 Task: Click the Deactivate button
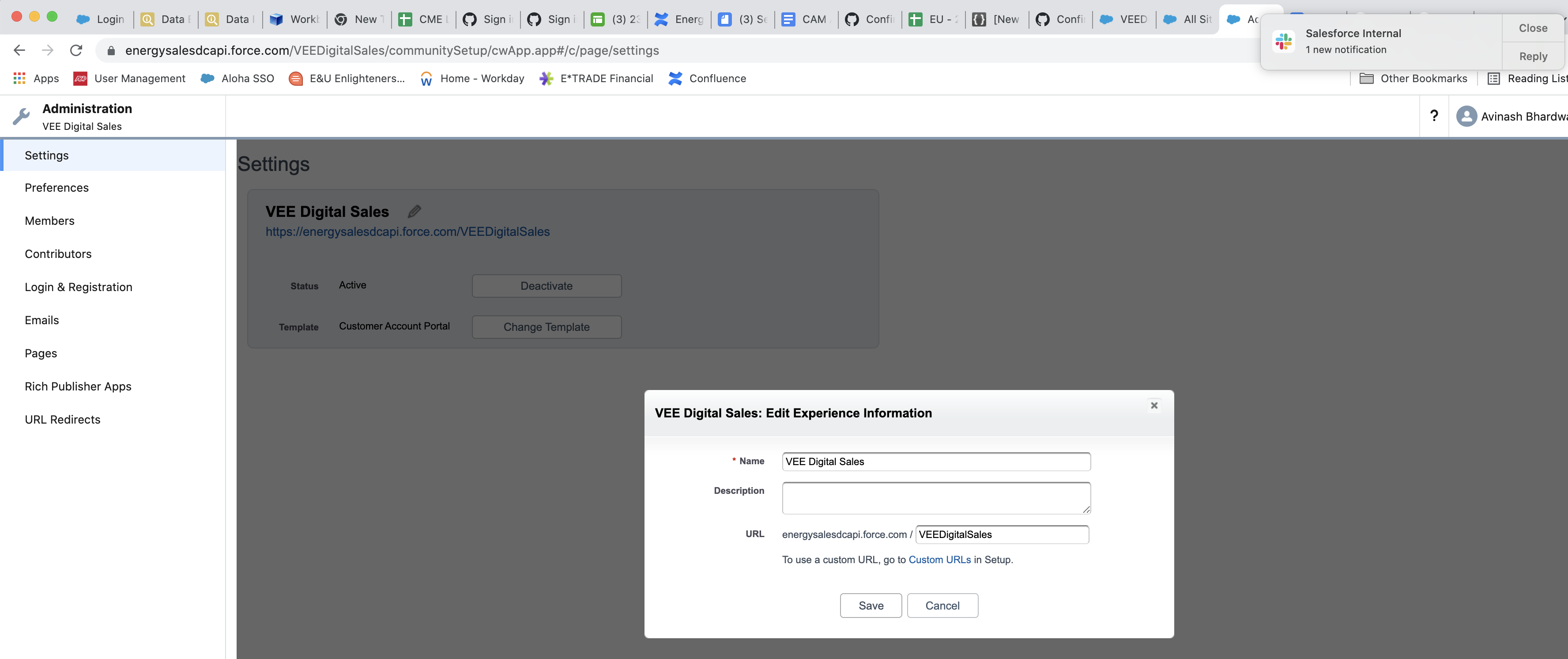point(546,286)
